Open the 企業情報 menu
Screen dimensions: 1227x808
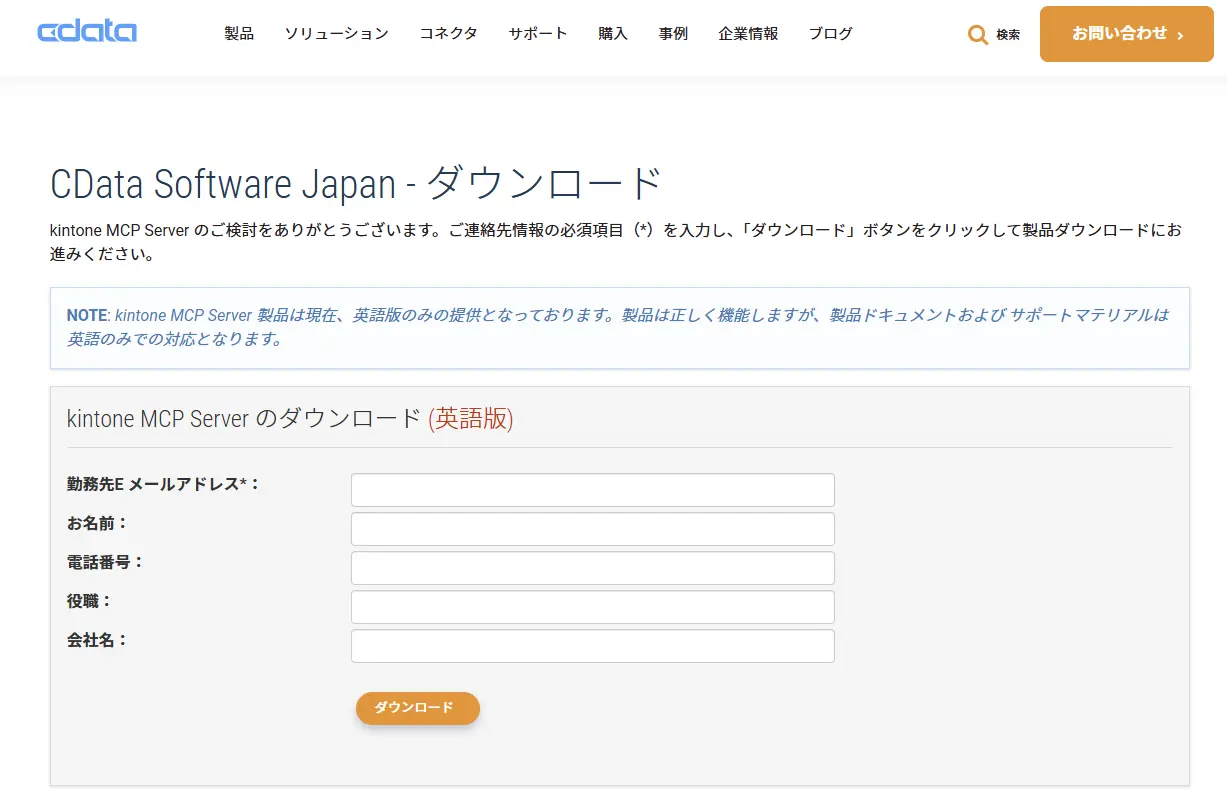pos(748,34)
